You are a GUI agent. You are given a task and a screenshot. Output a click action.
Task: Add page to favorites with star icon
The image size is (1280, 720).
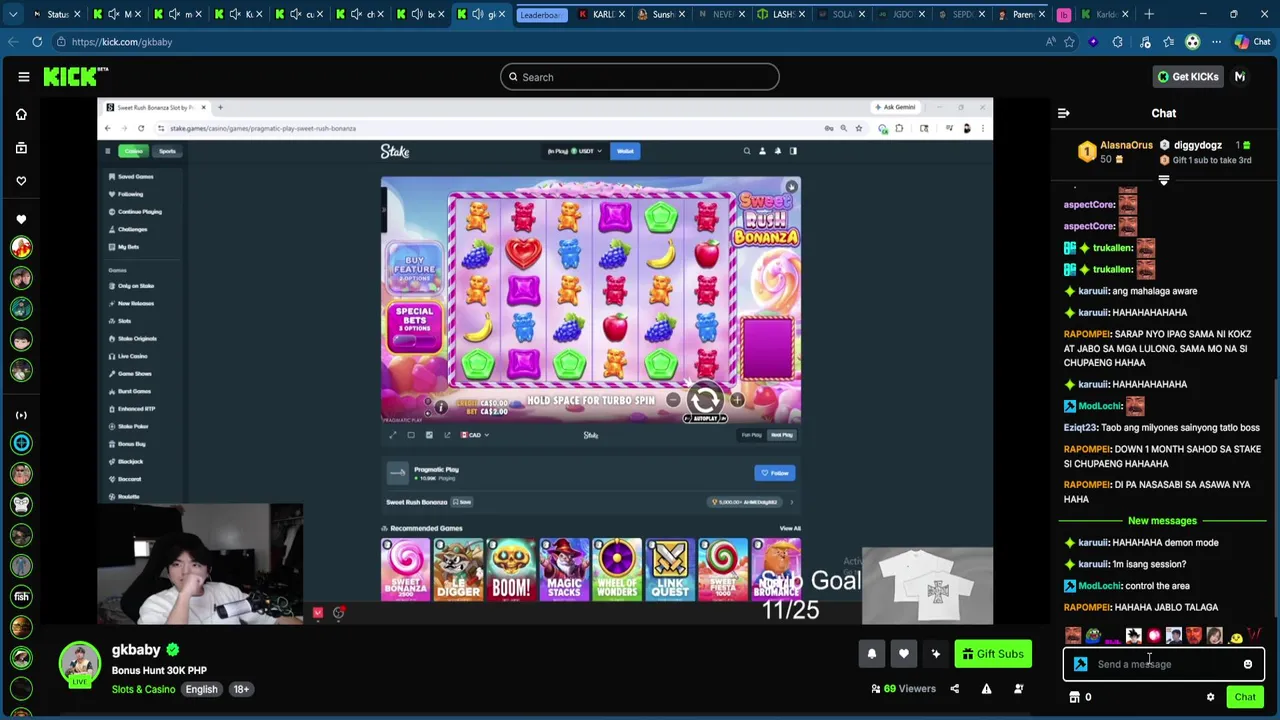point(1069,42)
